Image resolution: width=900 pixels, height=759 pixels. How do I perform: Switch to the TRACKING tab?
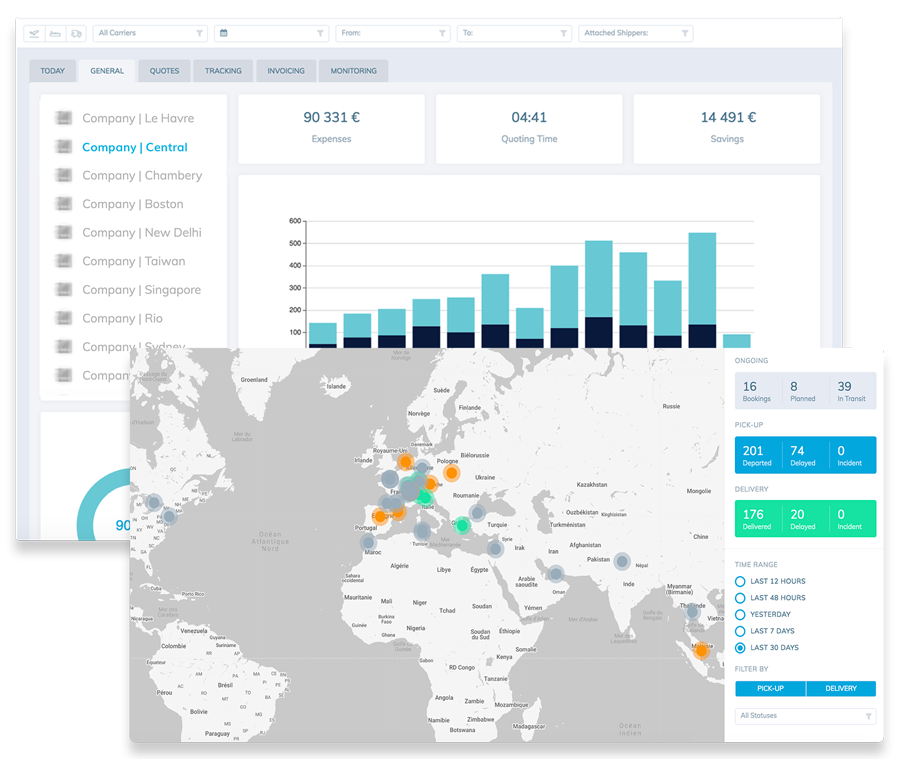[223, 70]
